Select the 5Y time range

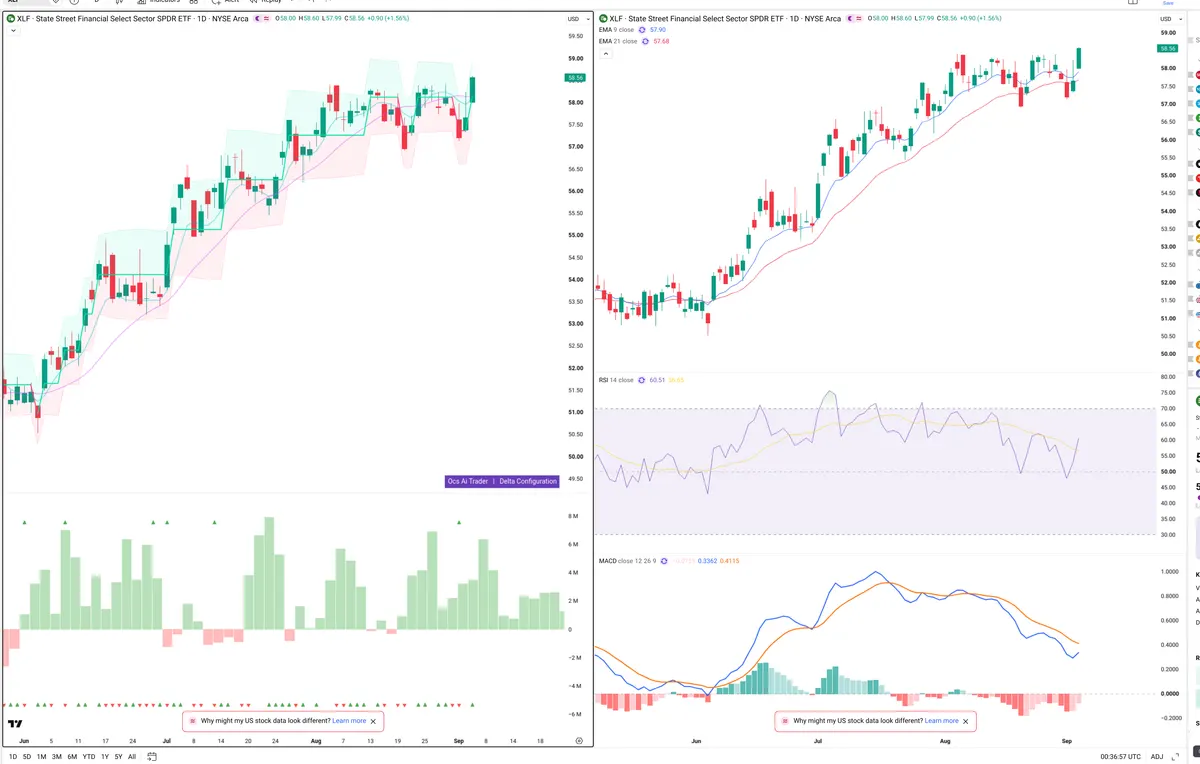118,756
